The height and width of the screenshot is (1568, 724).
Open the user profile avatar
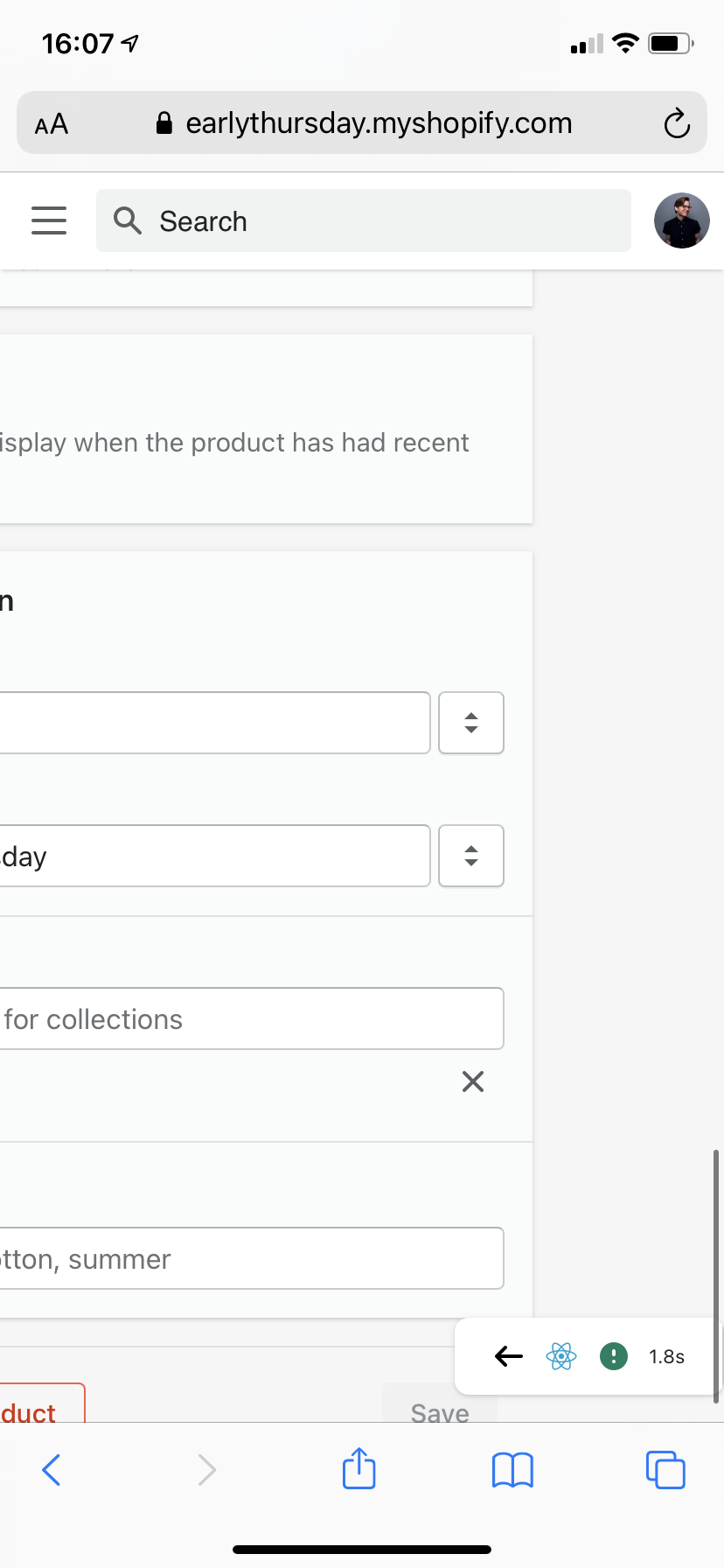(x=681, y=220)
